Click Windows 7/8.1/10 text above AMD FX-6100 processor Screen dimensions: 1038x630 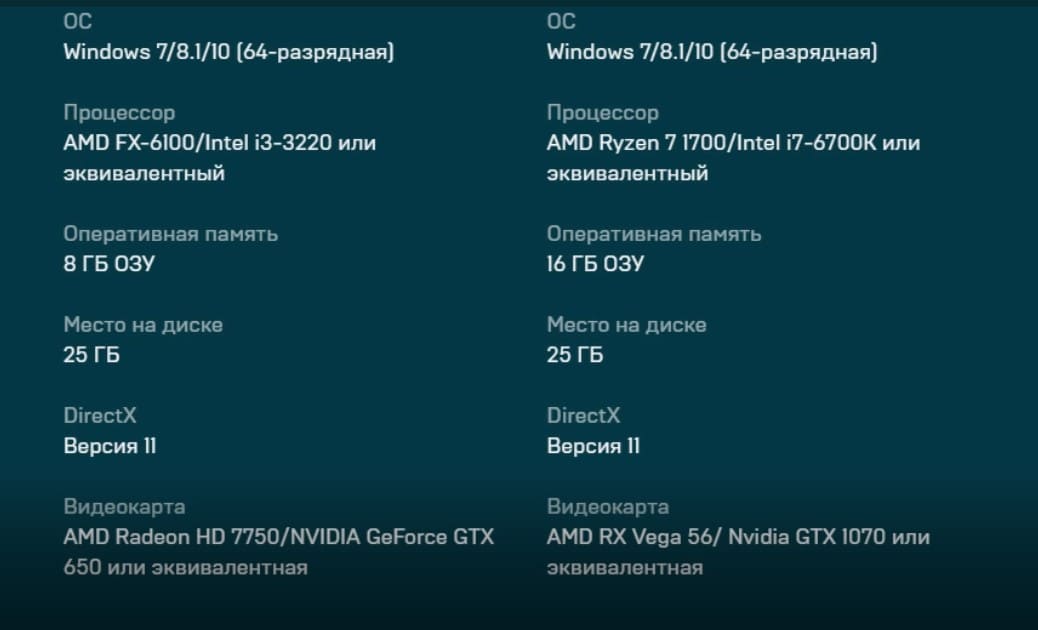228,52
